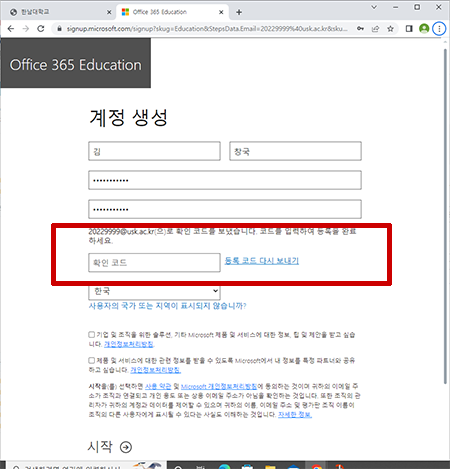Close the Office 365 Education tab
The height and width of the screenshot is (469, 450).
(x=221, y=12)
